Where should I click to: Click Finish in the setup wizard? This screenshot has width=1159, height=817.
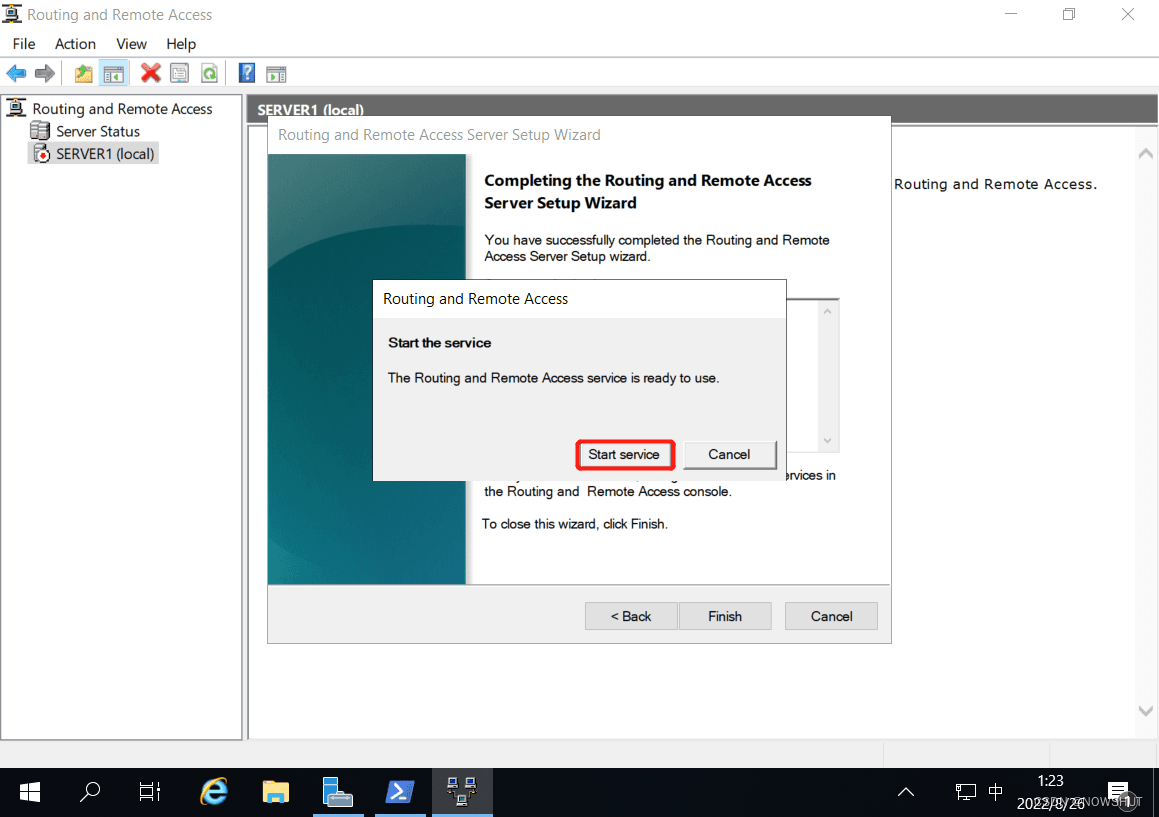click(725, 617)
